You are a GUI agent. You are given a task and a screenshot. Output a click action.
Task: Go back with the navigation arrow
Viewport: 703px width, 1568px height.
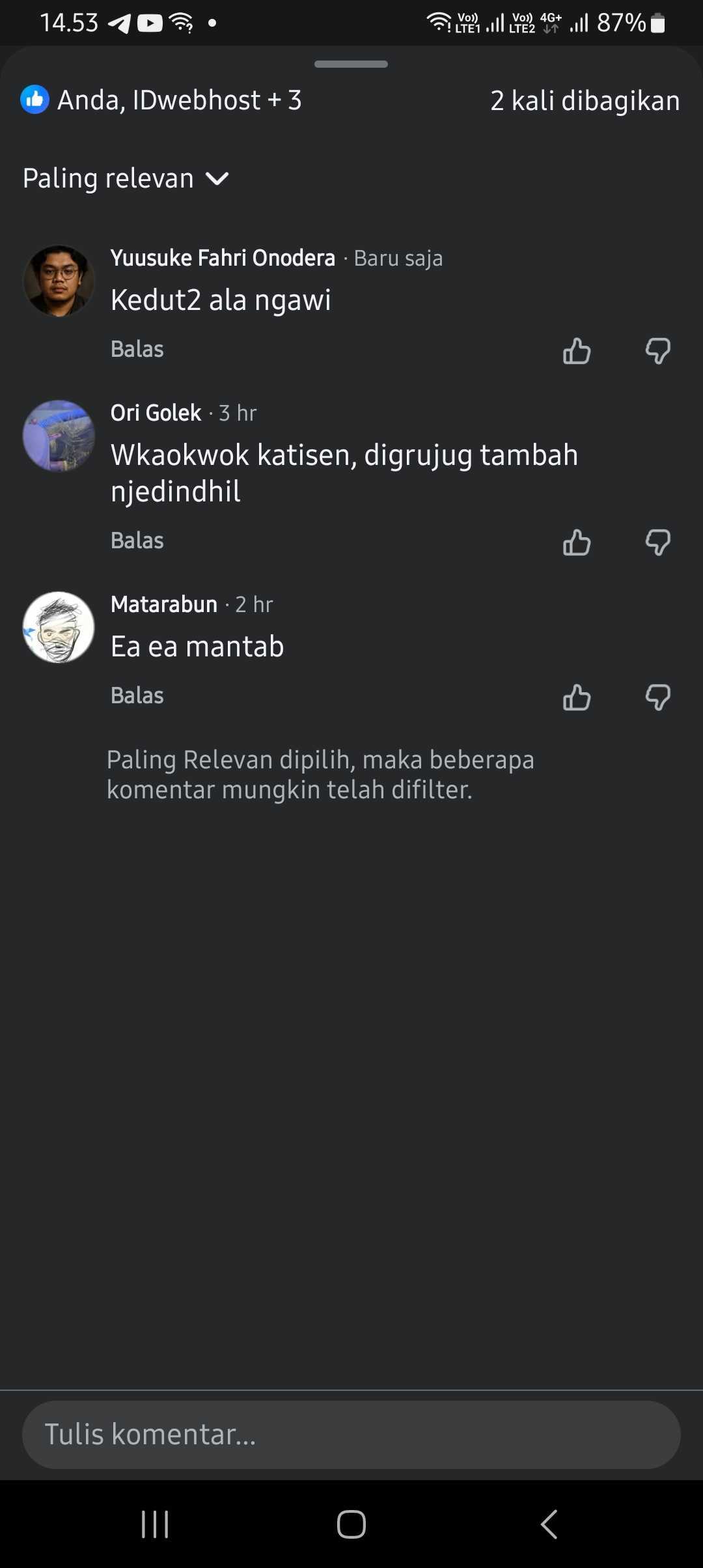(x=549, y=1524)
